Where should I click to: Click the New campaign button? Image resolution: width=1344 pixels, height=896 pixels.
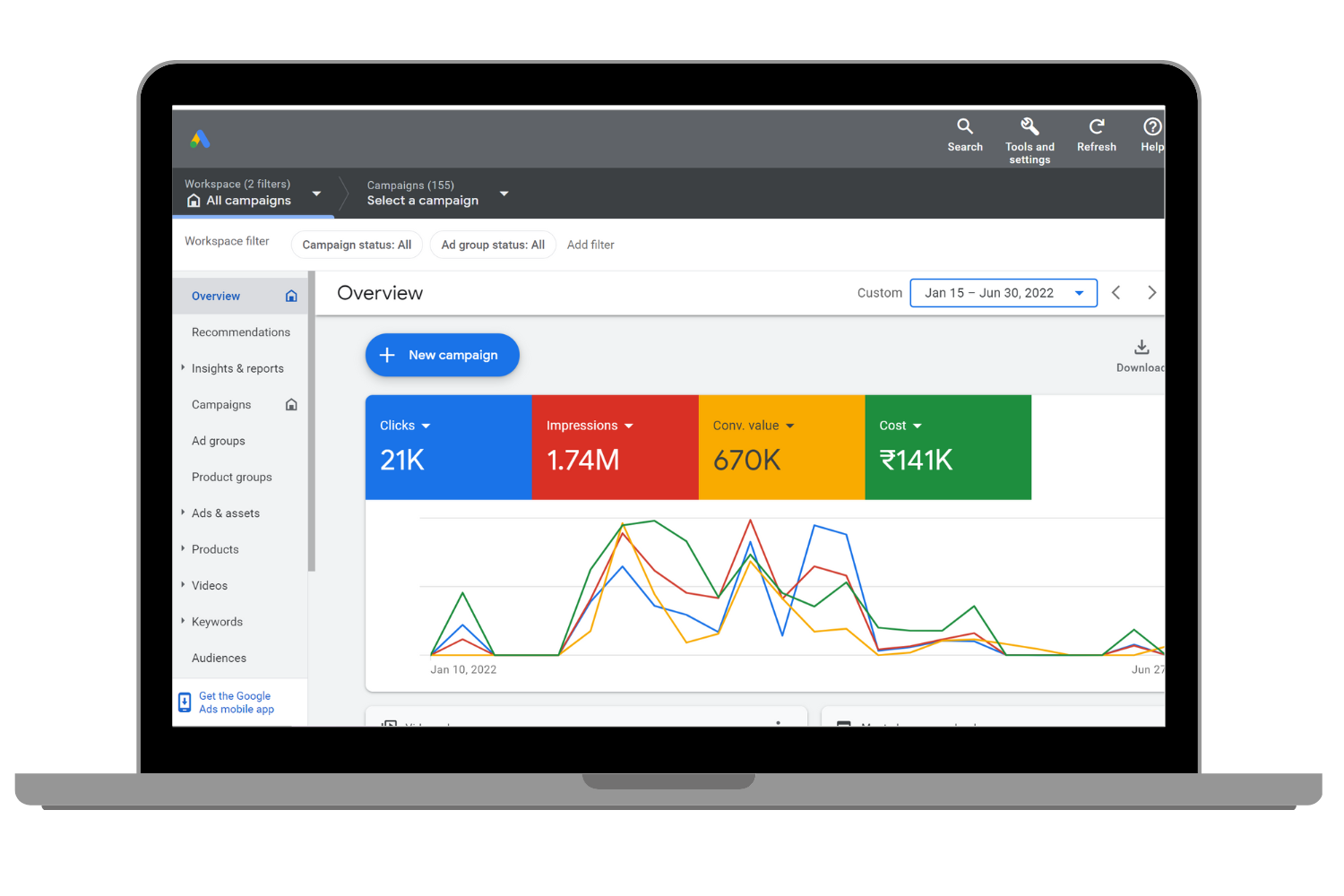pos(443,355)
